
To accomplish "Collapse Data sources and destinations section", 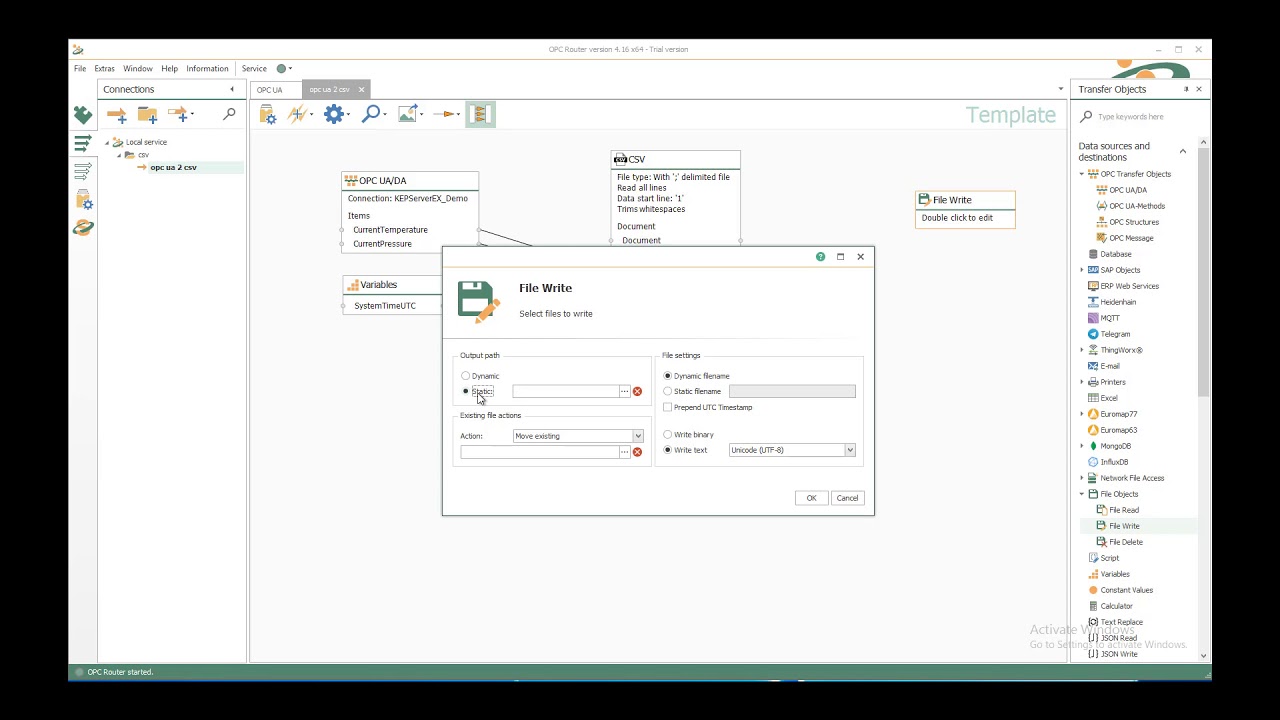I will click(x=1182, y=152).
